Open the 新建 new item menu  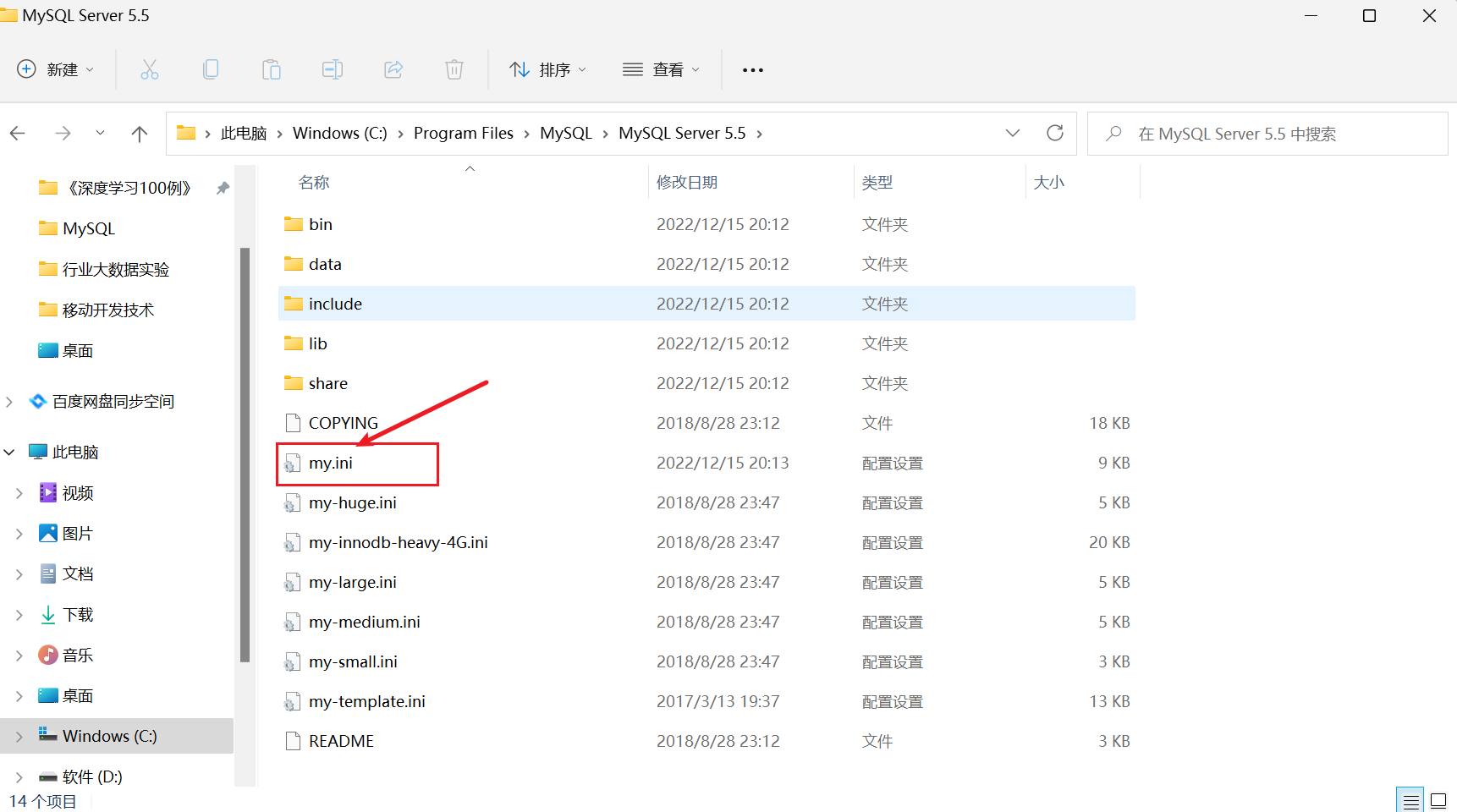[x=56, y=69]
